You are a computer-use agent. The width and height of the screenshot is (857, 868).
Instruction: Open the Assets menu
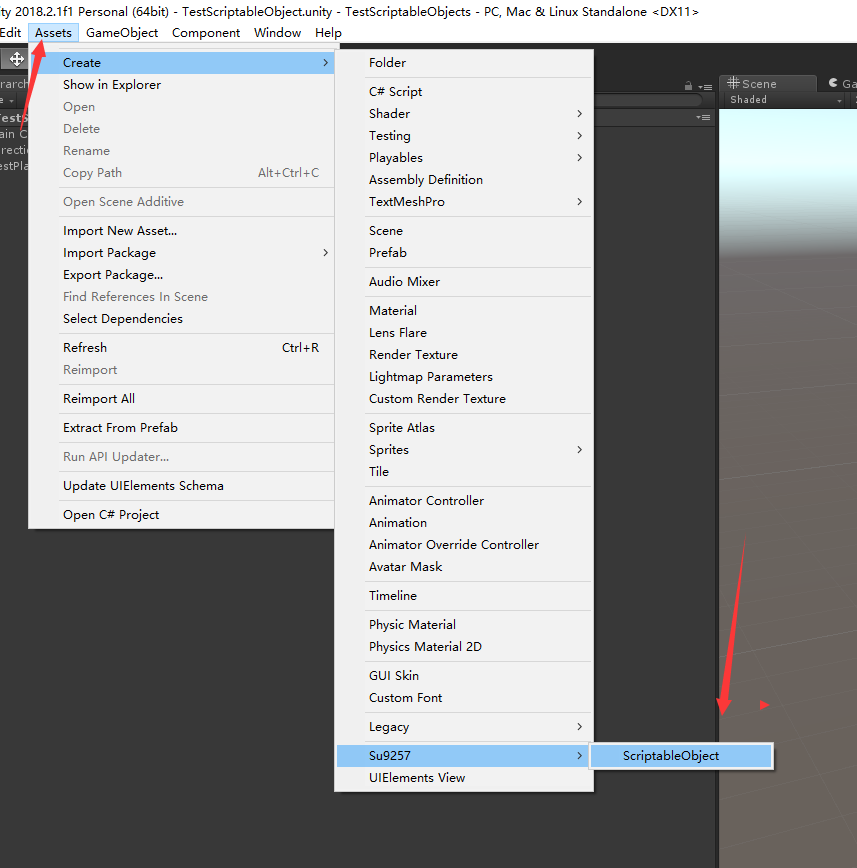53,33
